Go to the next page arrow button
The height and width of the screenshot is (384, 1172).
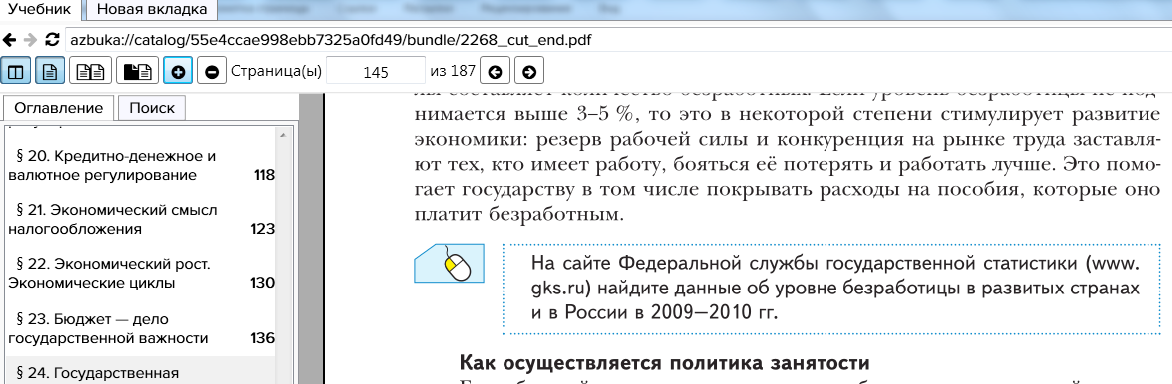pos(528,72)
